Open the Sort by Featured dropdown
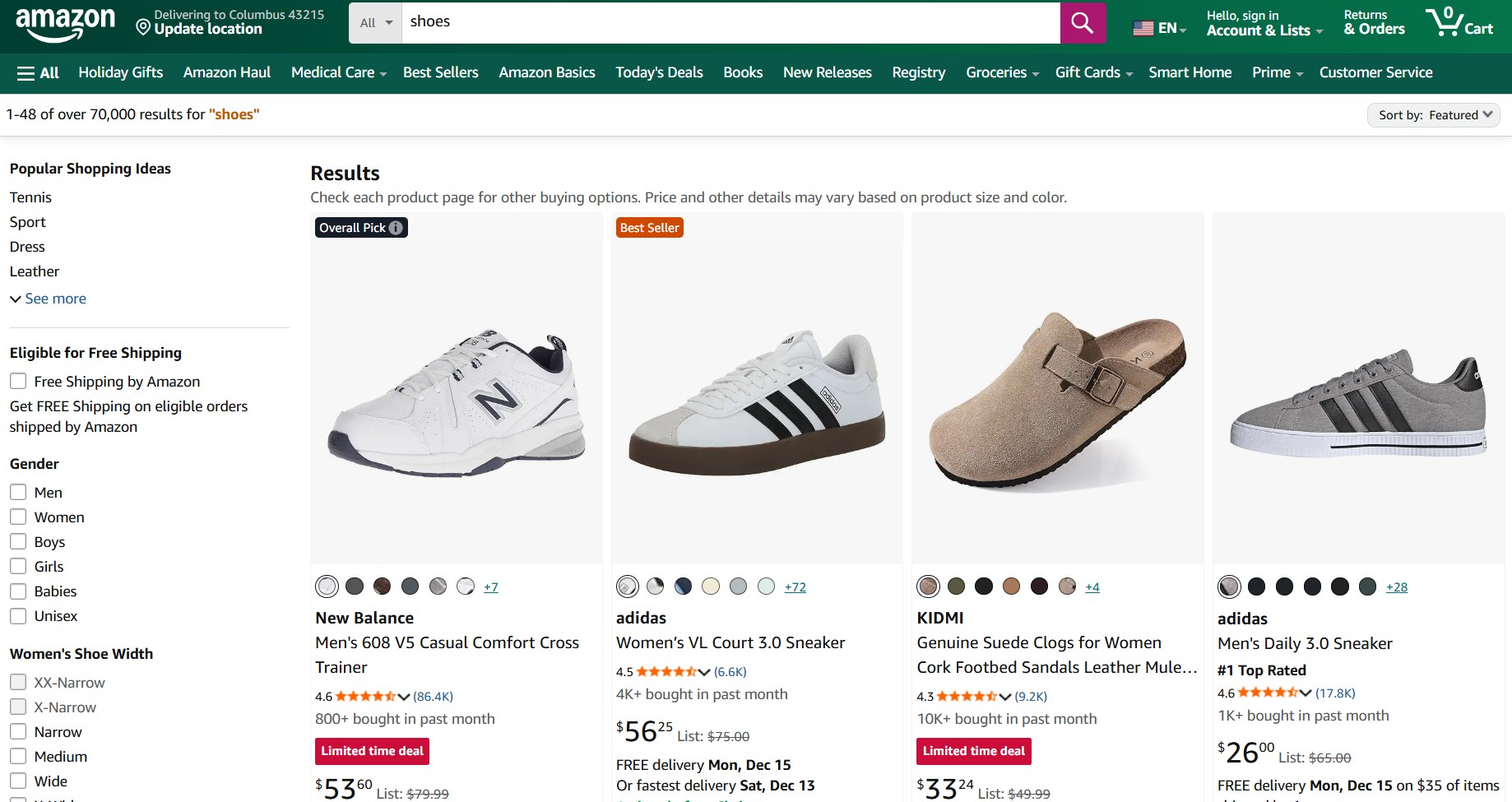Screen dimensions: 1512x802 tap(1433, 114)
